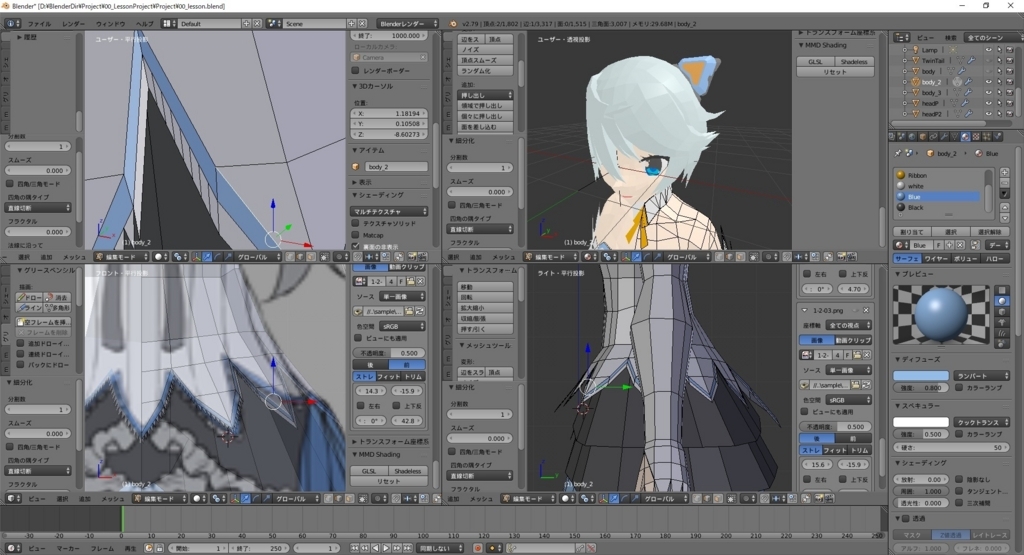Expand the 表示 panel
The width and height of the screenshot is (1024, 555).
(x=362, y=182)
